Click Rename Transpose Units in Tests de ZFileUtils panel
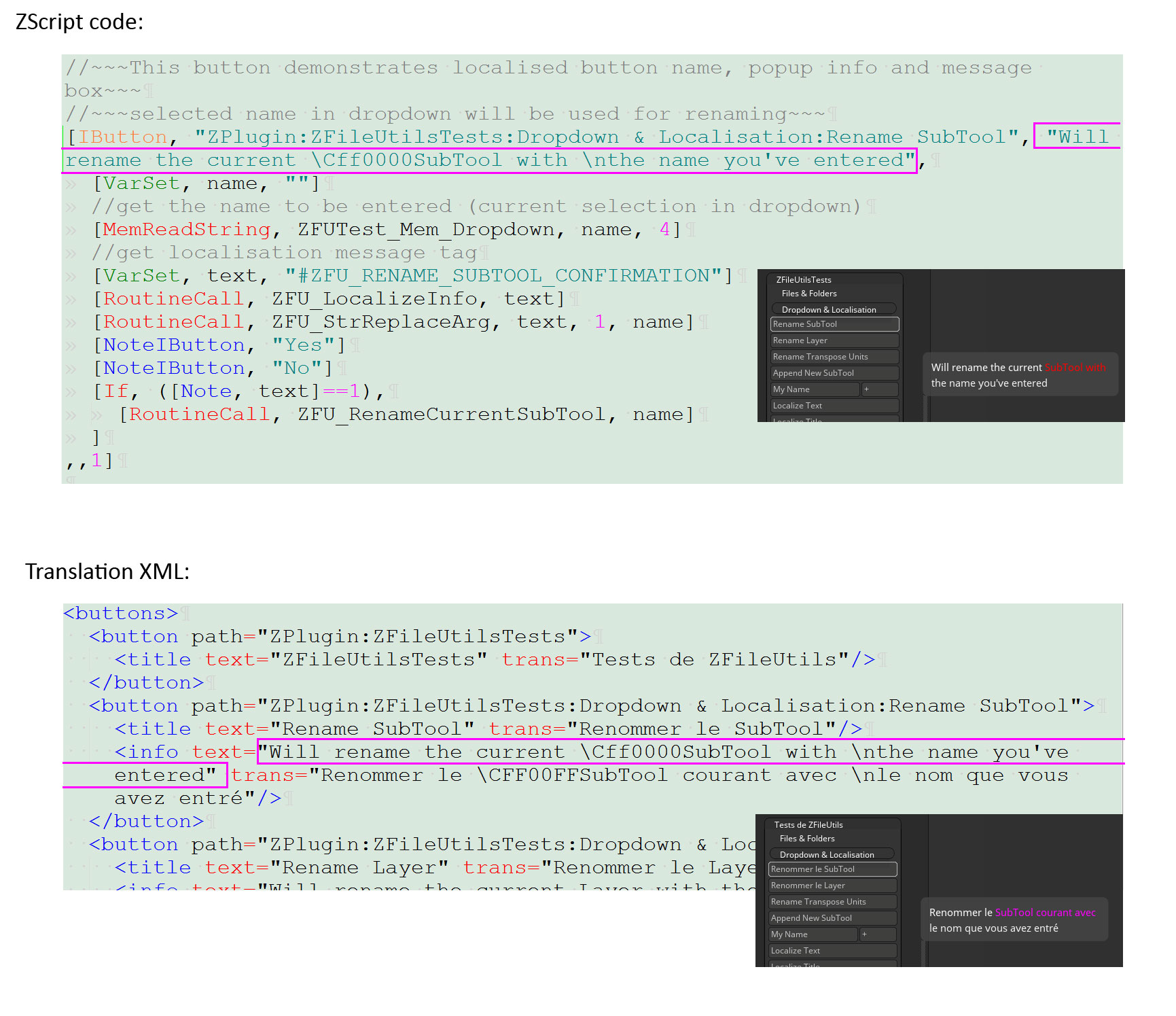1176x1016 pixels. pyautogui.click(x=832, y=902)
